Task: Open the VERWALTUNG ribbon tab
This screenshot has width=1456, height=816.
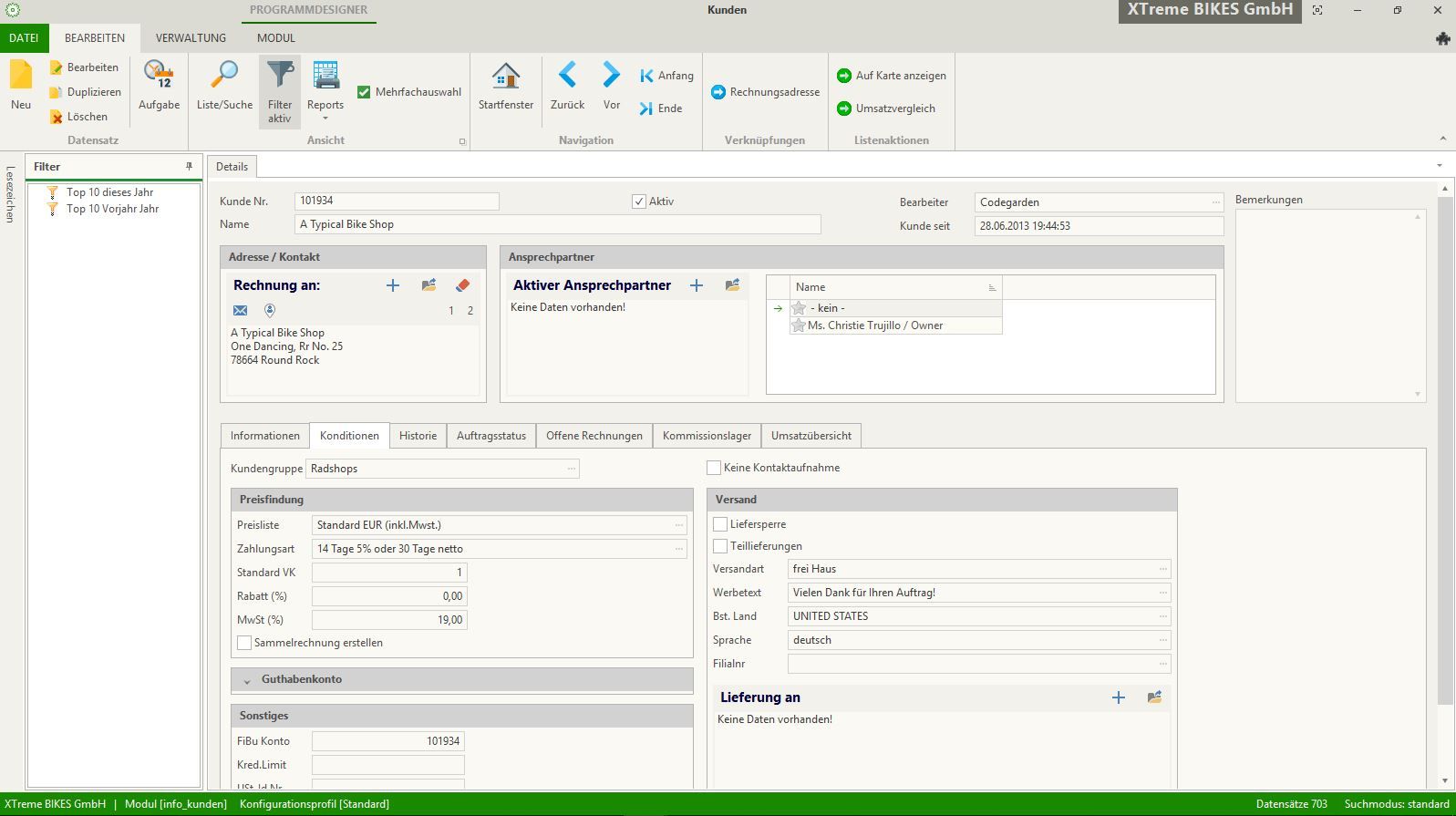Action: (191, 38)
